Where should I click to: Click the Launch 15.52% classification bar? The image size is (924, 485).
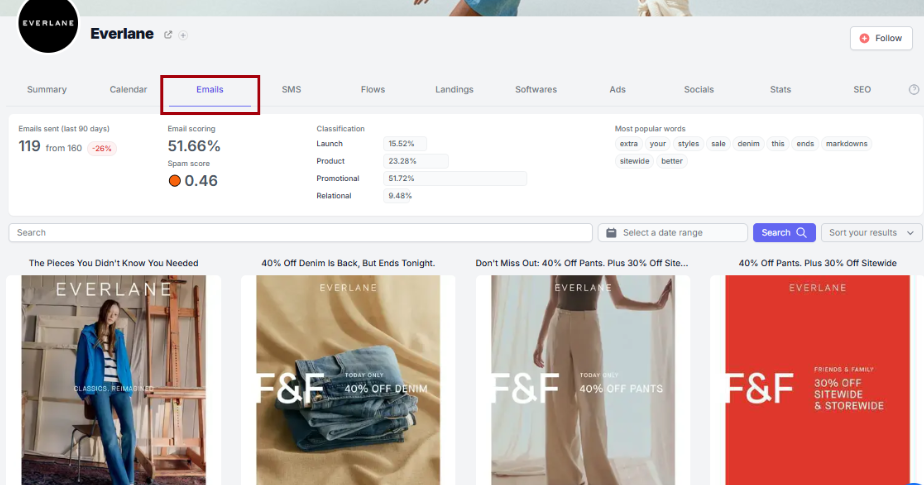[405, 144]
